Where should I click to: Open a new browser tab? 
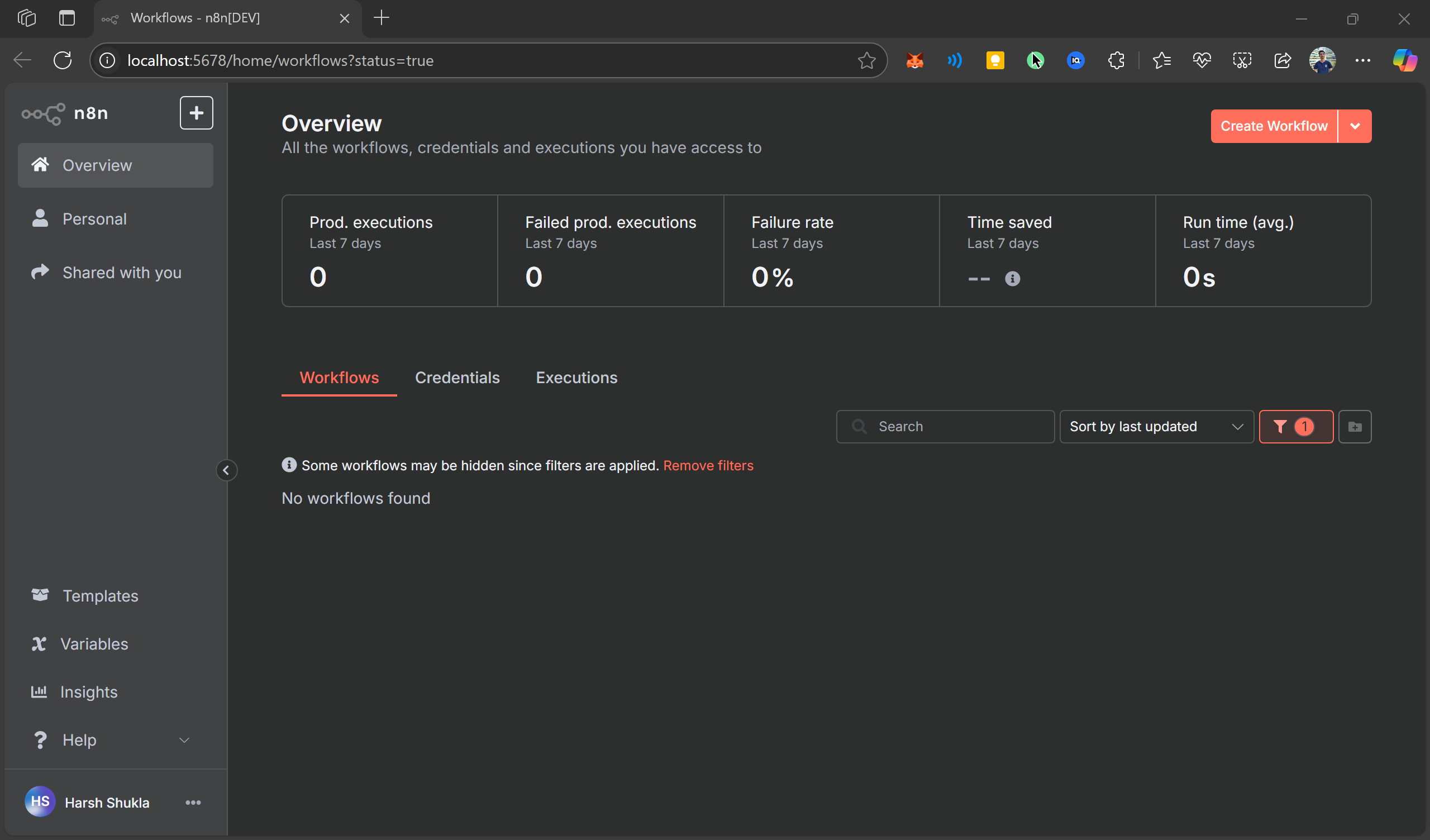[x=382, y=18]
